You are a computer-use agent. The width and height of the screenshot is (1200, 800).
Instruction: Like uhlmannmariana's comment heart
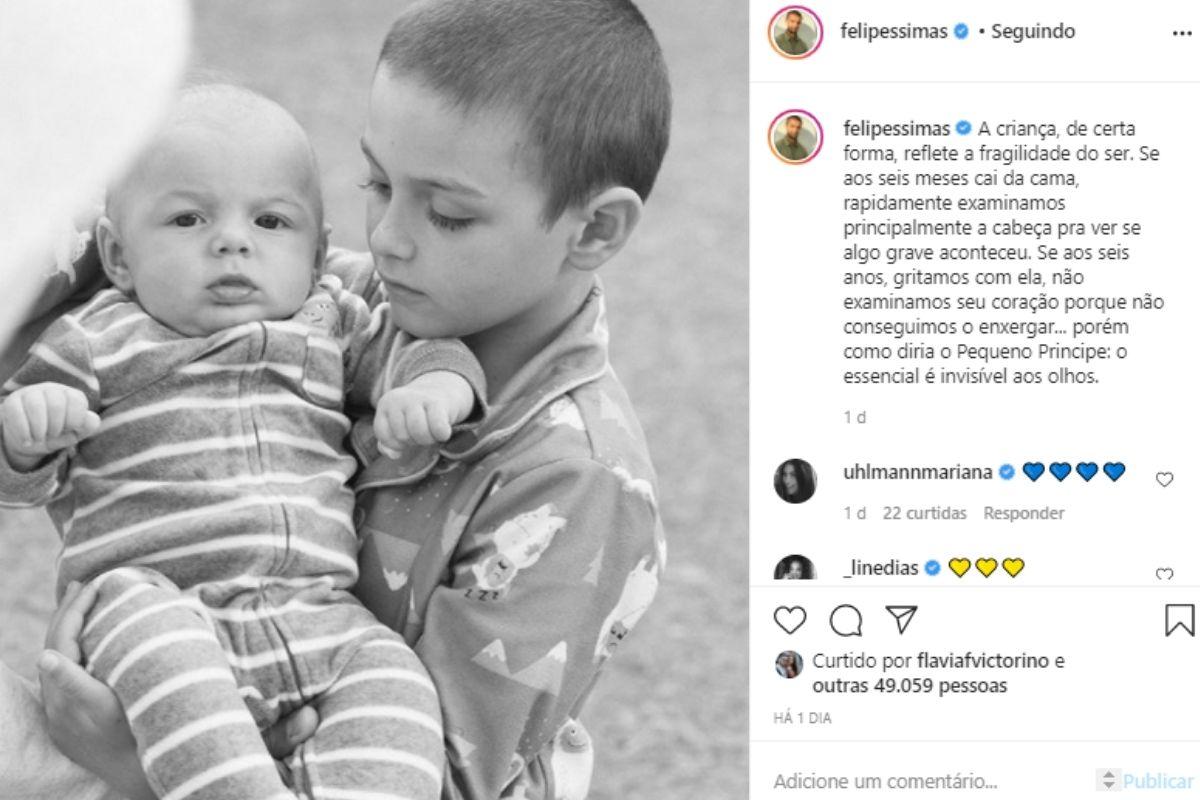[x=1164, y=480]
